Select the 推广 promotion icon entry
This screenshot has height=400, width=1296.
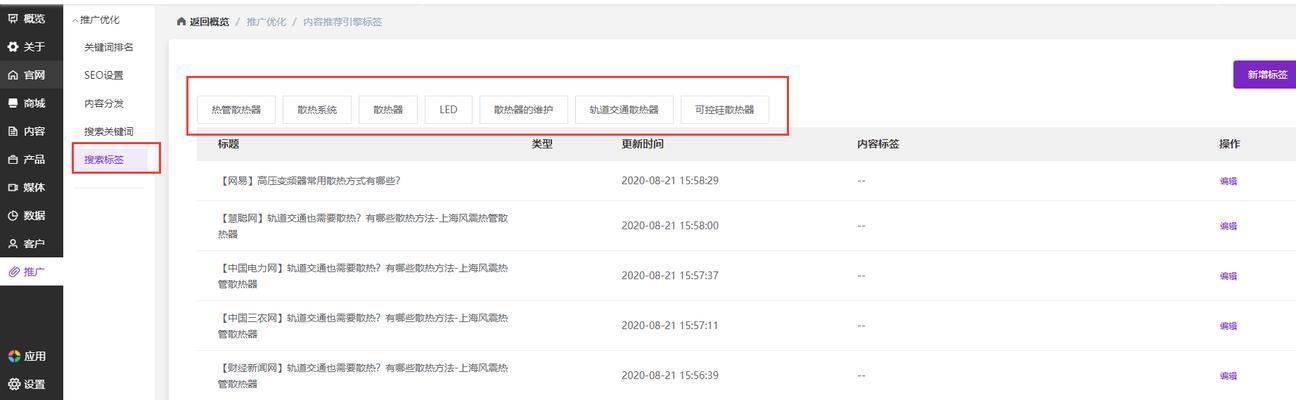pos(13,272)
